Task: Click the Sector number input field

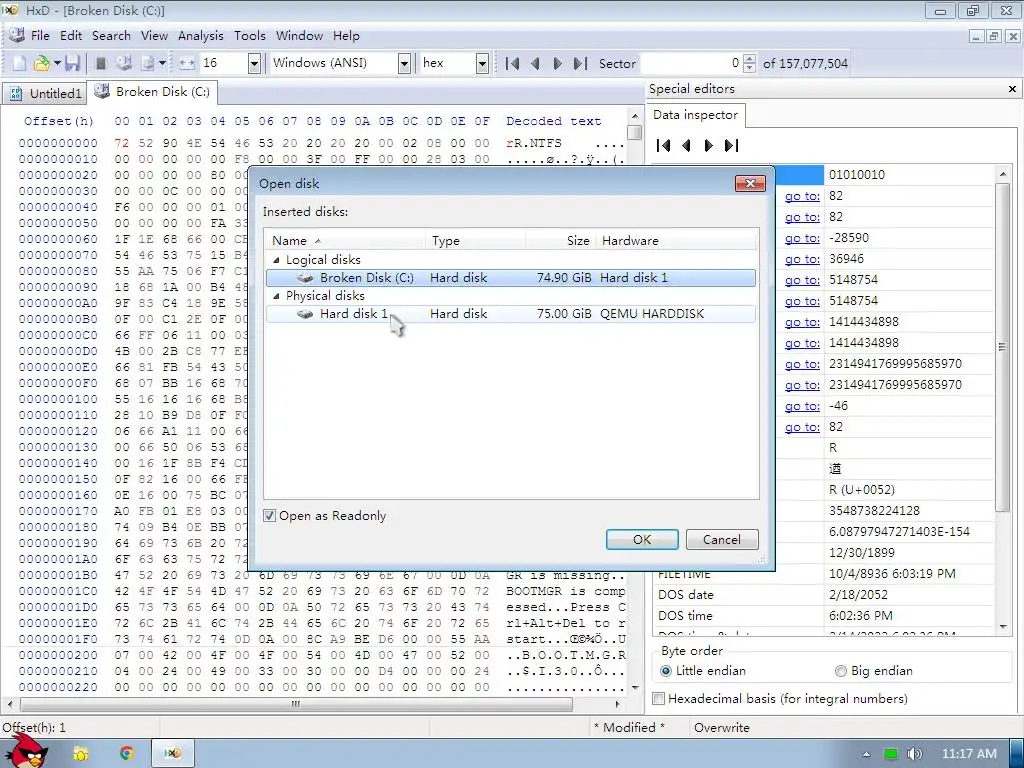Action: click(692, 63)
